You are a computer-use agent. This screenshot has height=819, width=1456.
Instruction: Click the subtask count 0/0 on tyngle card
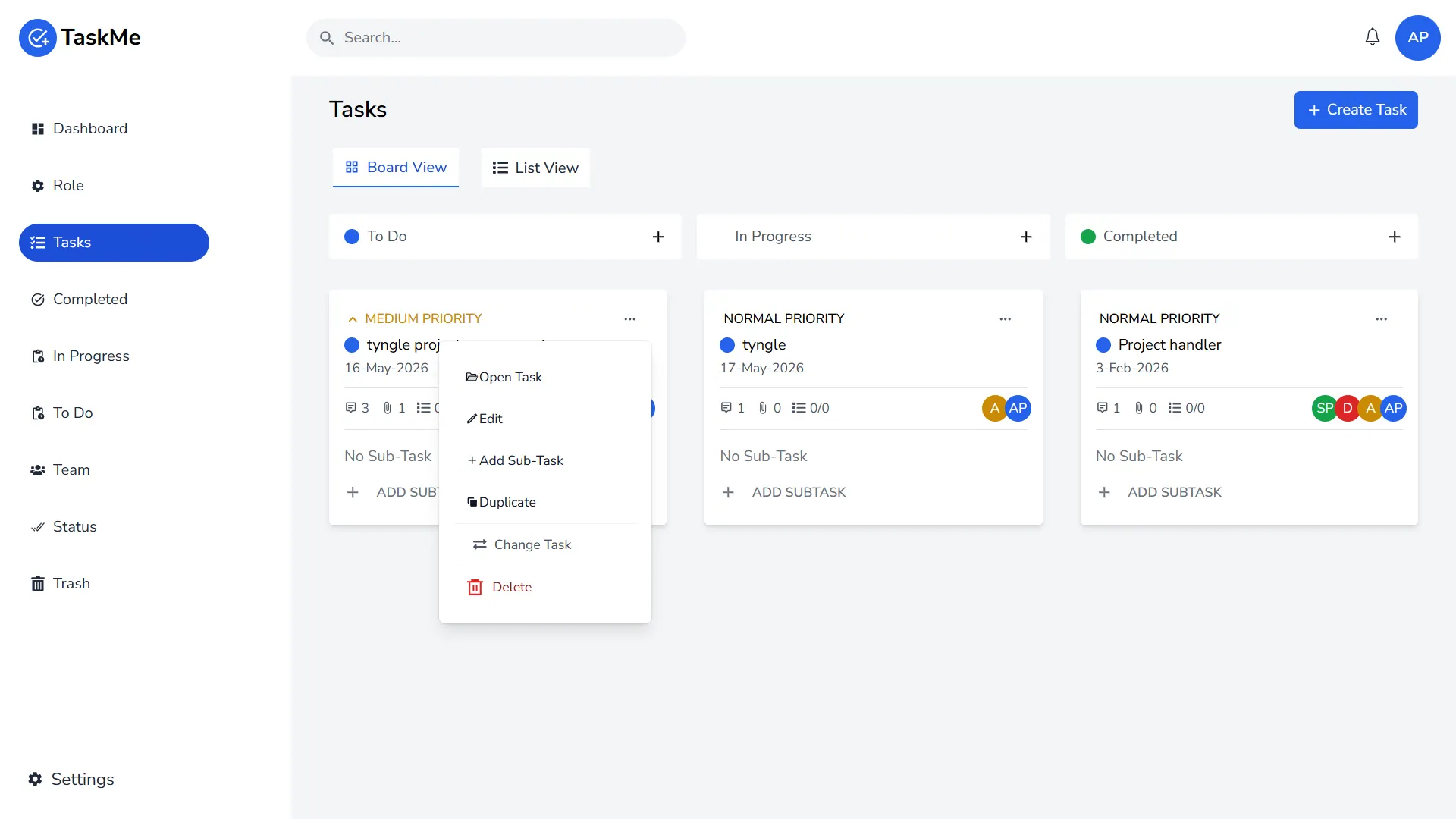coord(811,408)
